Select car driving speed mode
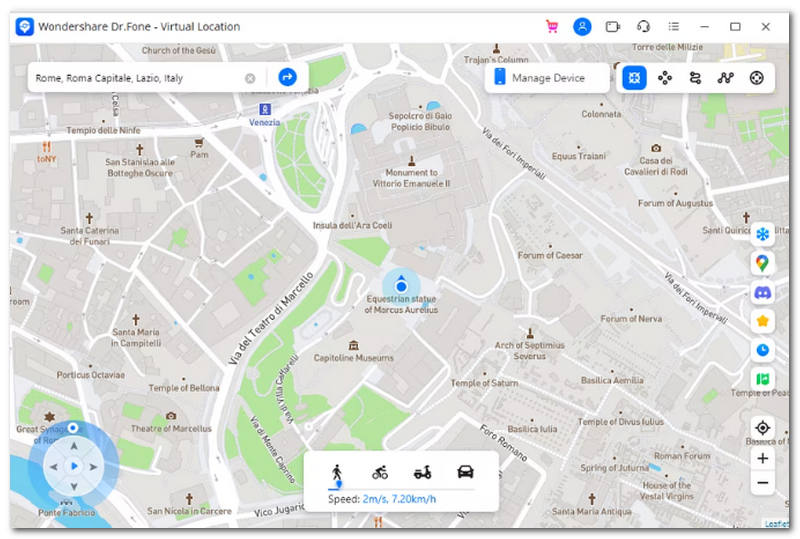Screen dimensions: 800x539 (x=465, y=472)
